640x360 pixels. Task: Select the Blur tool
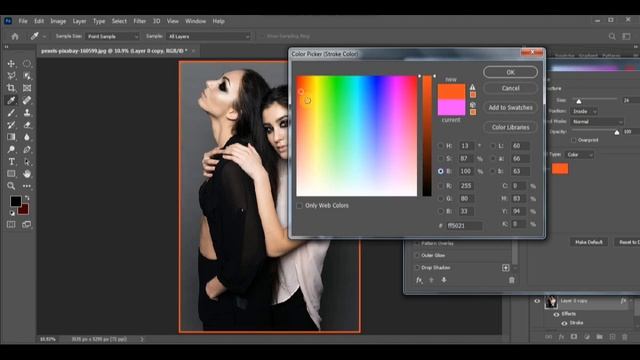pyautogui.click(x=27, y=137)
